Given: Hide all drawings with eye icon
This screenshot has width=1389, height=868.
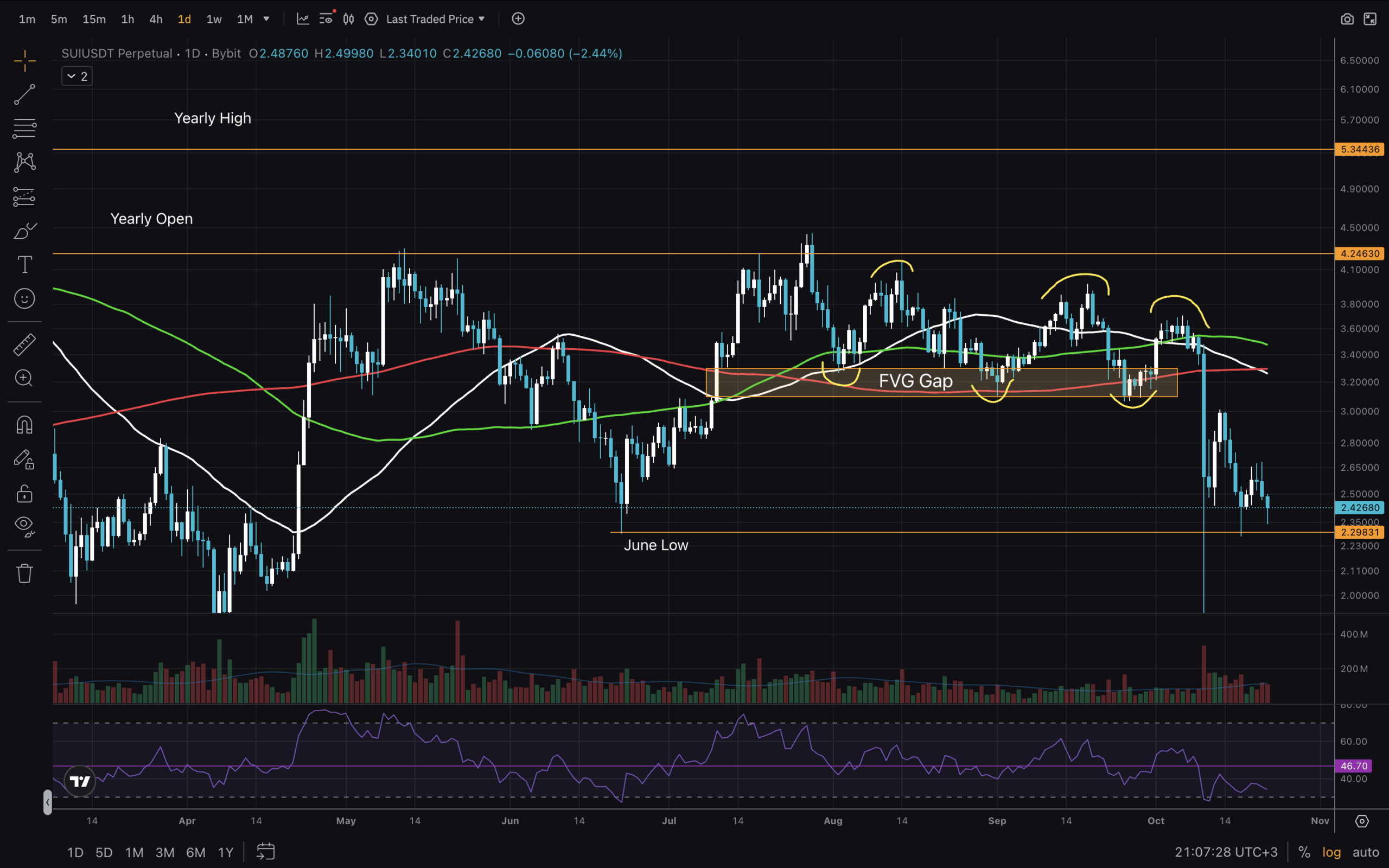Looking at the screenshot, I should pos(24,525).
